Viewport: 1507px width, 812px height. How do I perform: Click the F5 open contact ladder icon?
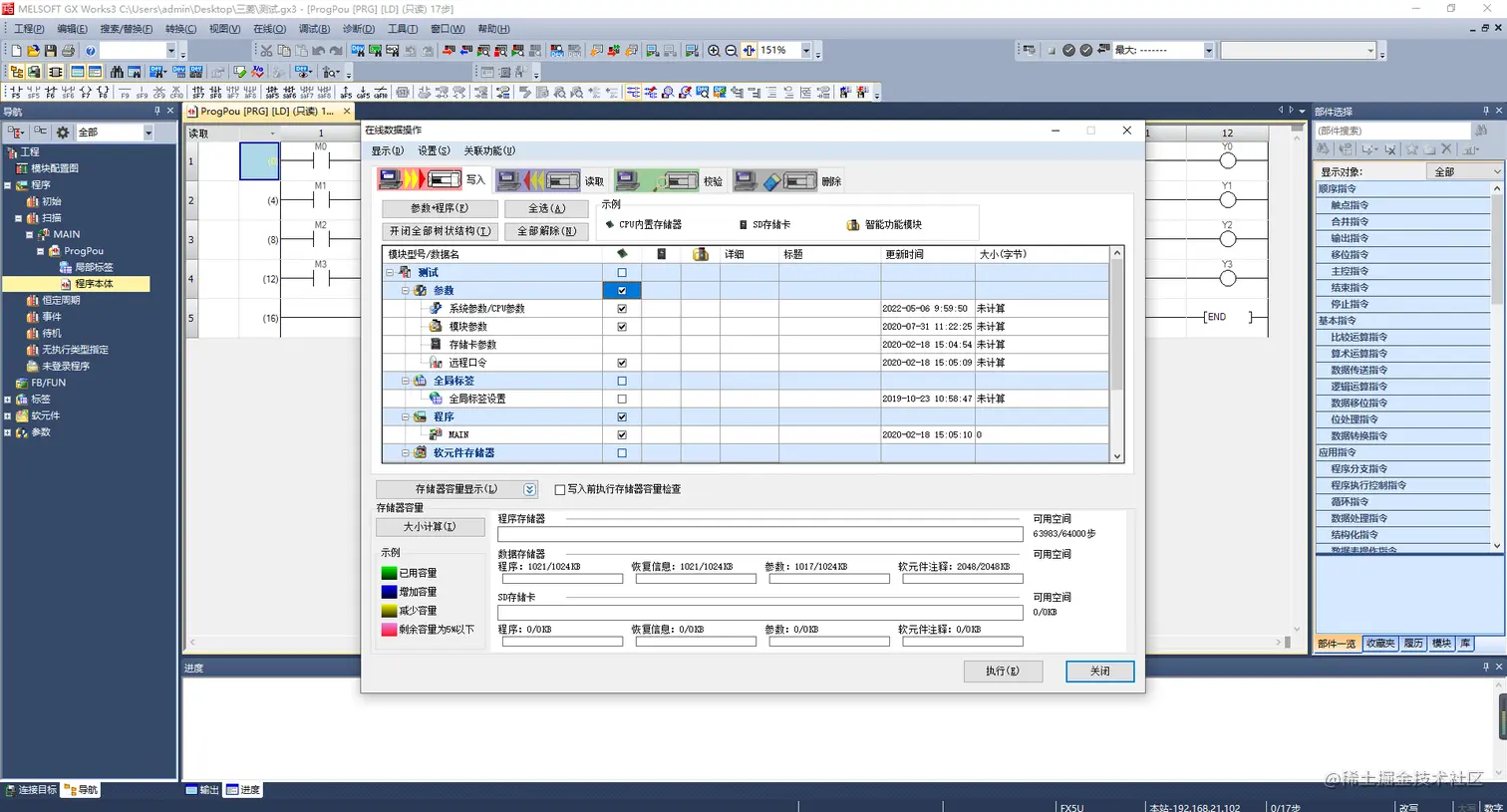tap(16, 93)
